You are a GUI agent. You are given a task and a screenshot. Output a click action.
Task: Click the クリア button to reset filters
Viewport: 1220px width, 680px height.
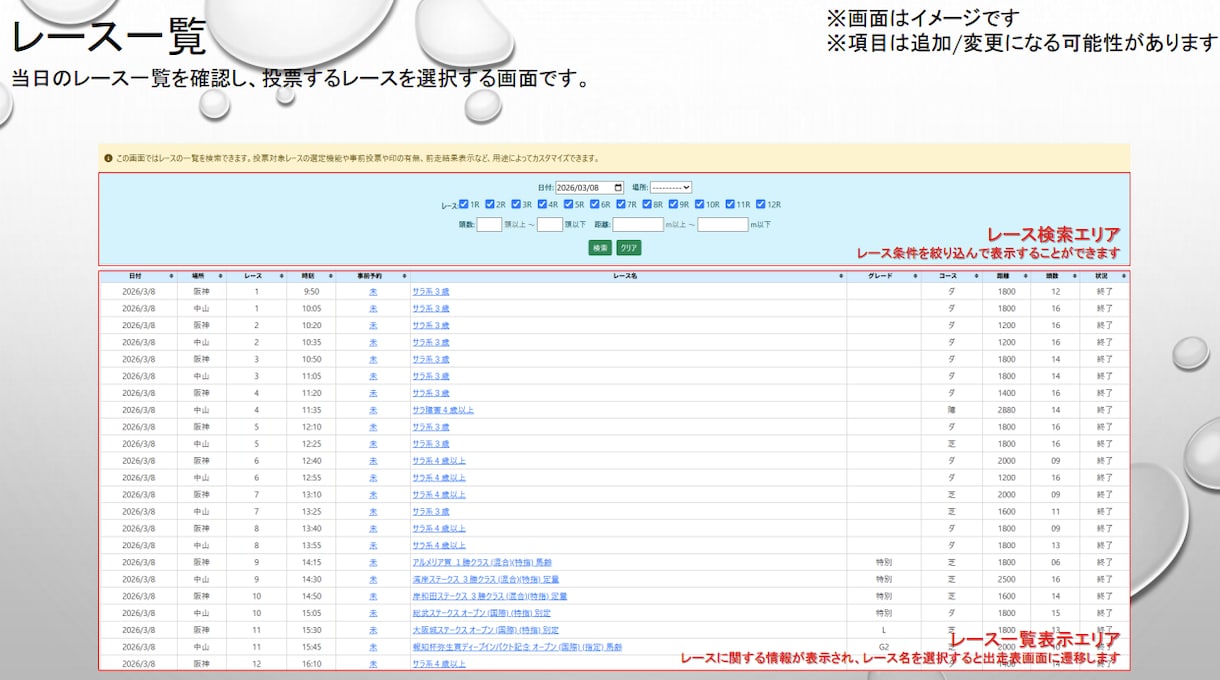[628, 248]
